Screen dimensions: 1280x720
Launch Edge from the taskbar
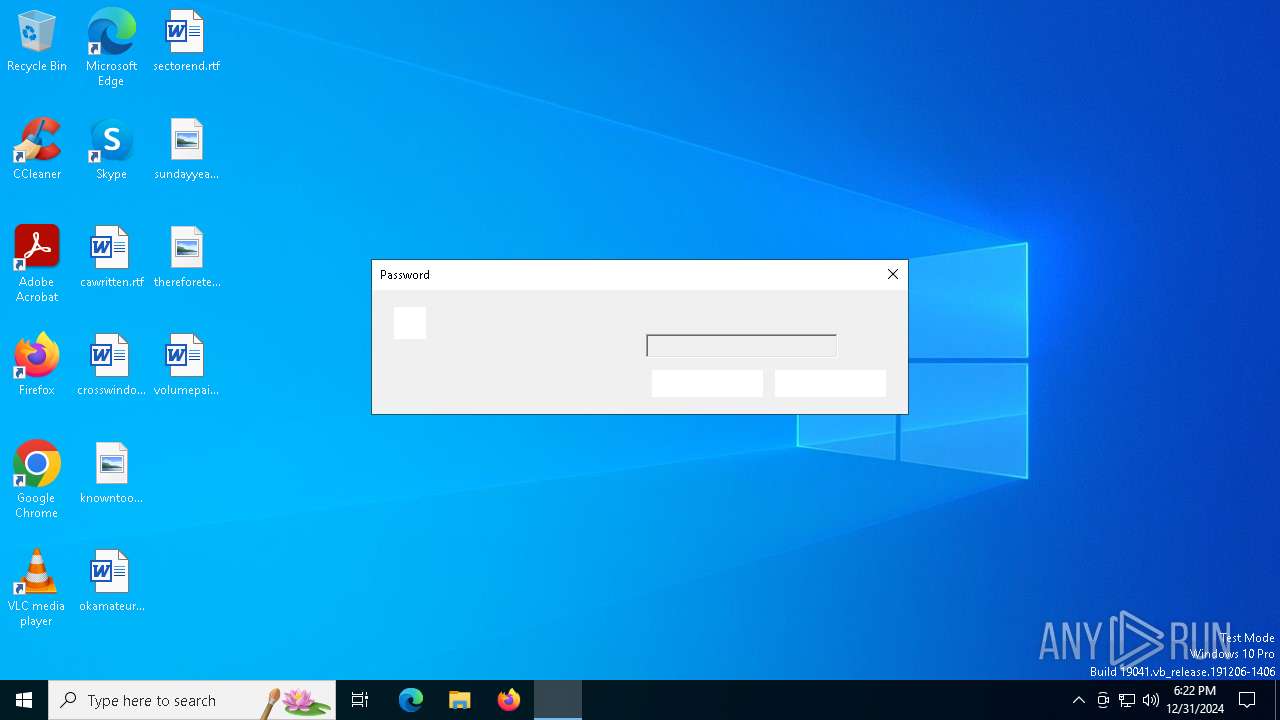[411, 700]
